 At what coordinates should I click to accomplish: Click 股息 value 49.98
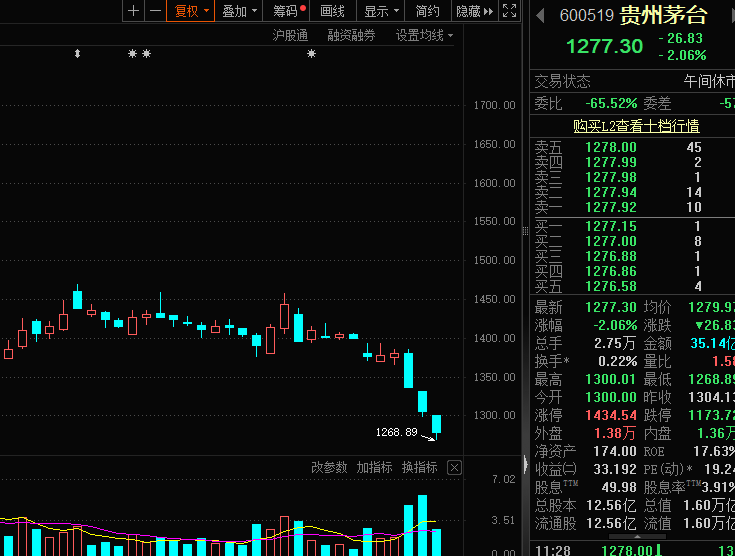[619, 488]
